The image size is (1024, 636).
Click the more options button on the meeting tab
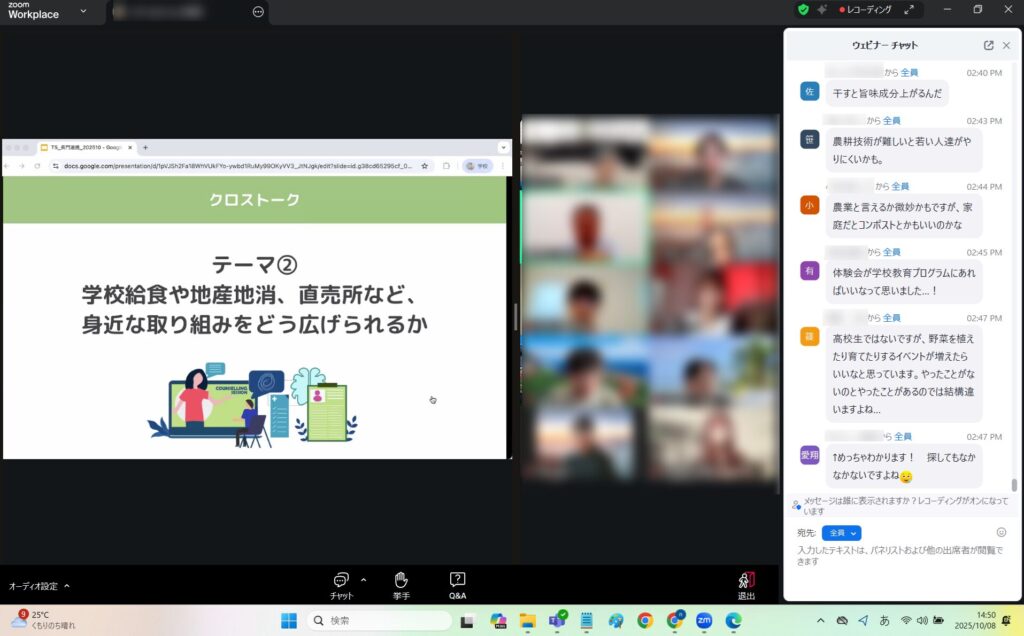point(258,12)
